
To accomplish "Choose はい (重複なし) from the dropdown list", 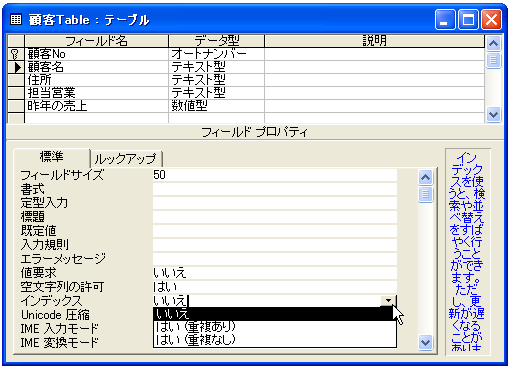I will tap(275, 340).
